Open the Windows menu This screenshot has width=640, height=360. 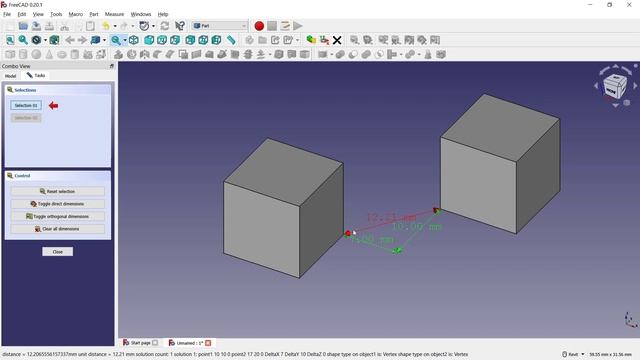[x=141, y=14]
